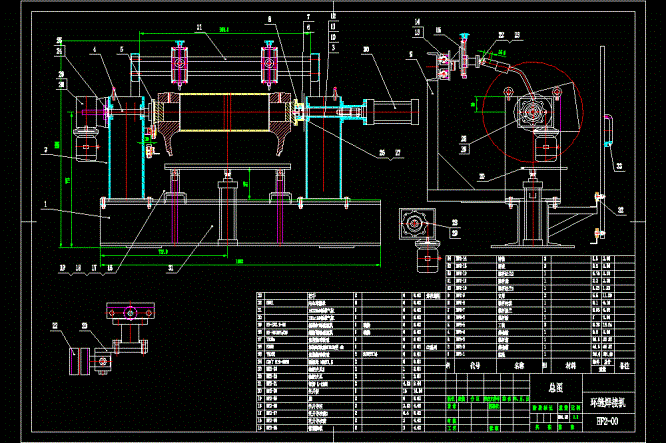
Task: Select the pneumatic cylinder right of the tailstock
Action: point(391,112)
